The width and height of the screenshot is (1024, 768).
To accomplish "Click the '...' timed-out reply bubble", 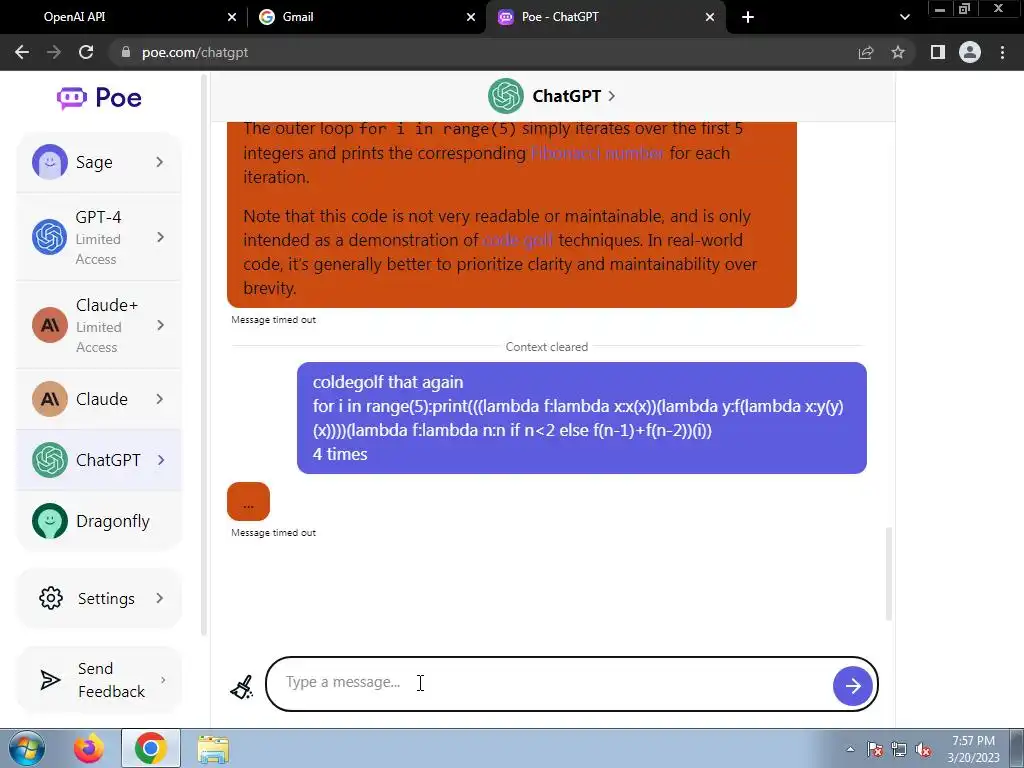I will [x=248, y=502].
